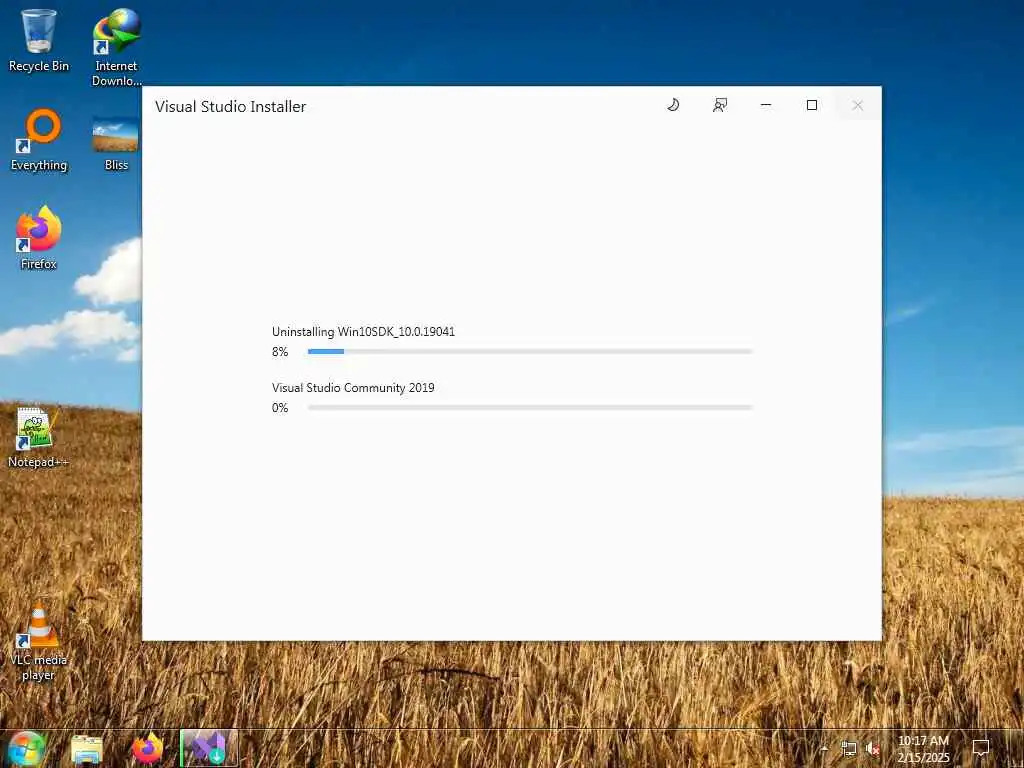The image size is (1024, 768).
Task: Show hidden system tray icons arrow
Action: point(824,748)
